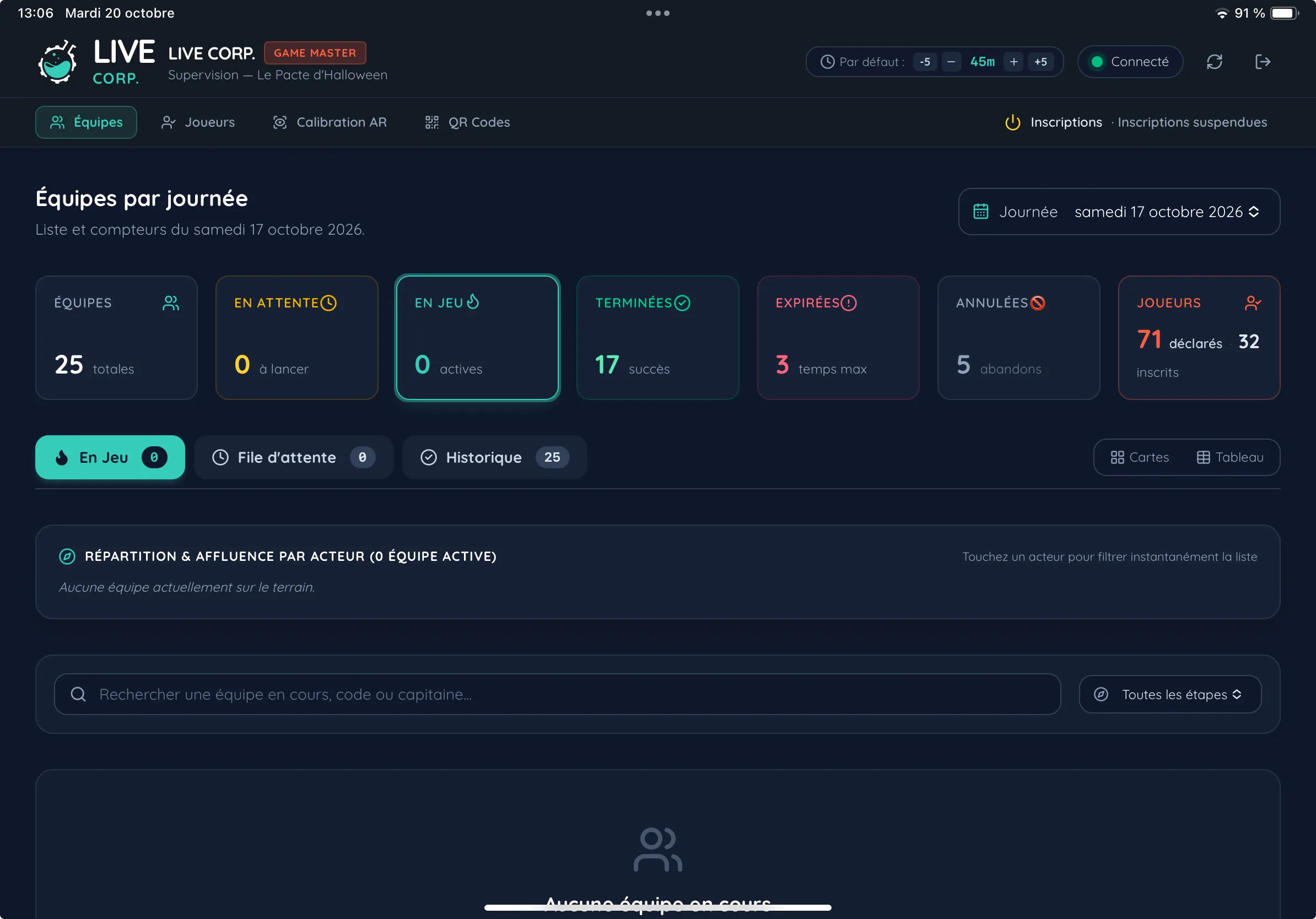Click the alert icon on Expirées card

[849, 303]
